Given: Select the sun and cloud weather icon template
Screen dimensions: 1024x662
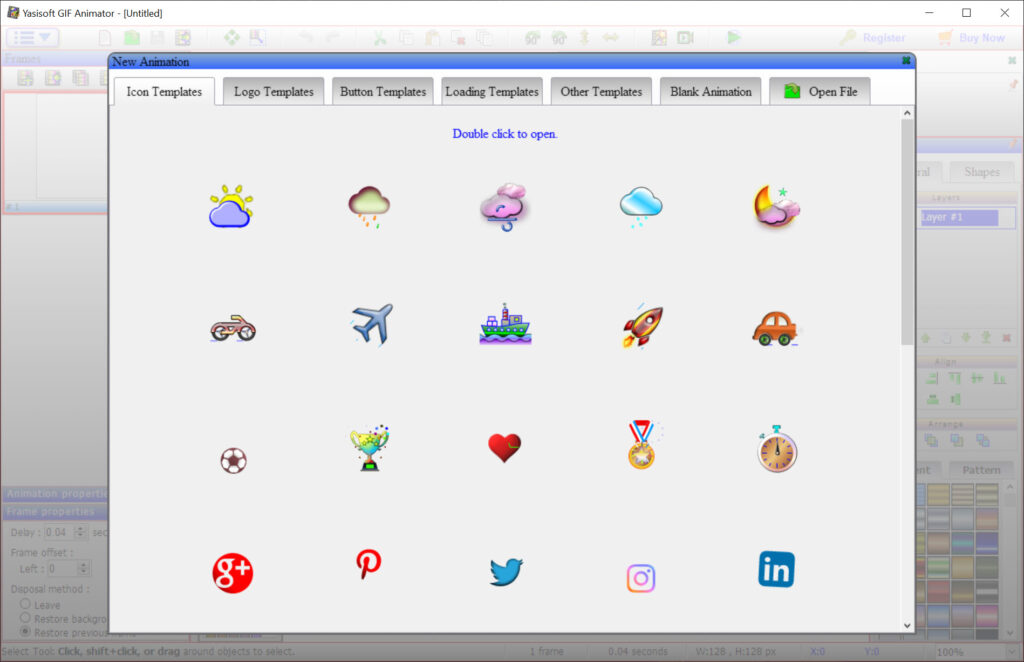Looking at the screenshot, I should (231, 206).
